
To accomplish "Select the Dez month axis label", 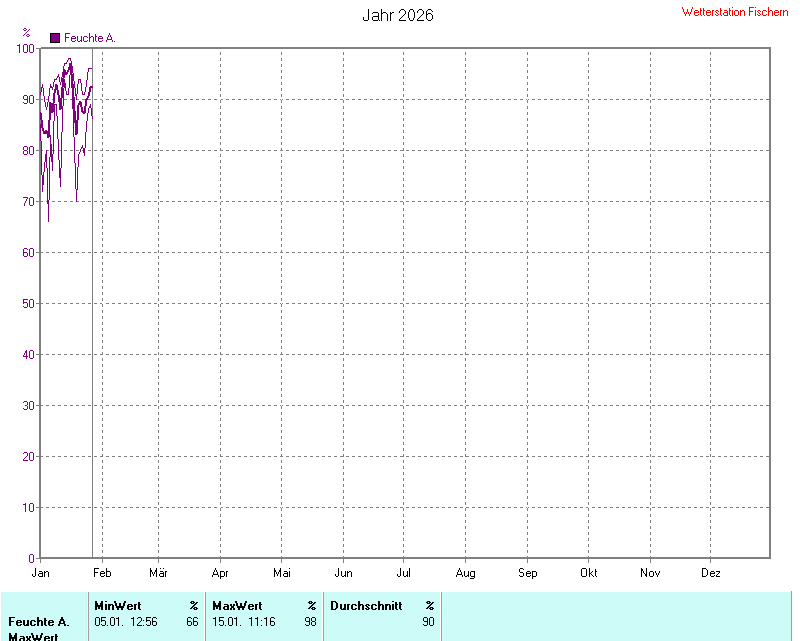I will (711, 573).
